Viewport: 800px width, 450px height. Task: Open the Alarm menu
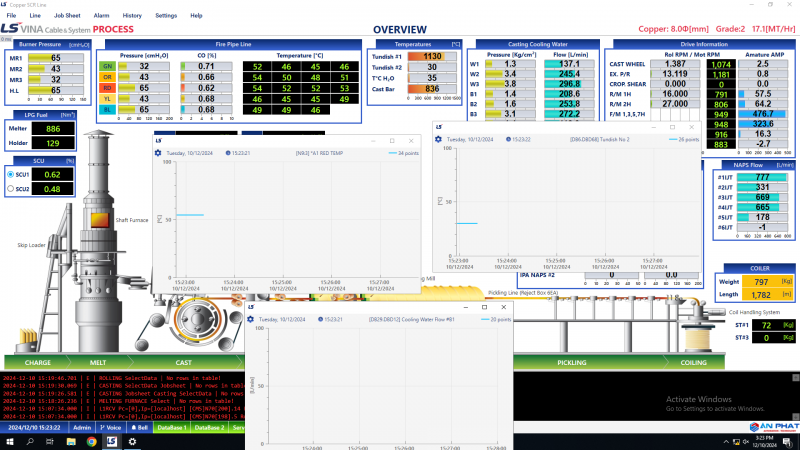(x=100, y=16)
